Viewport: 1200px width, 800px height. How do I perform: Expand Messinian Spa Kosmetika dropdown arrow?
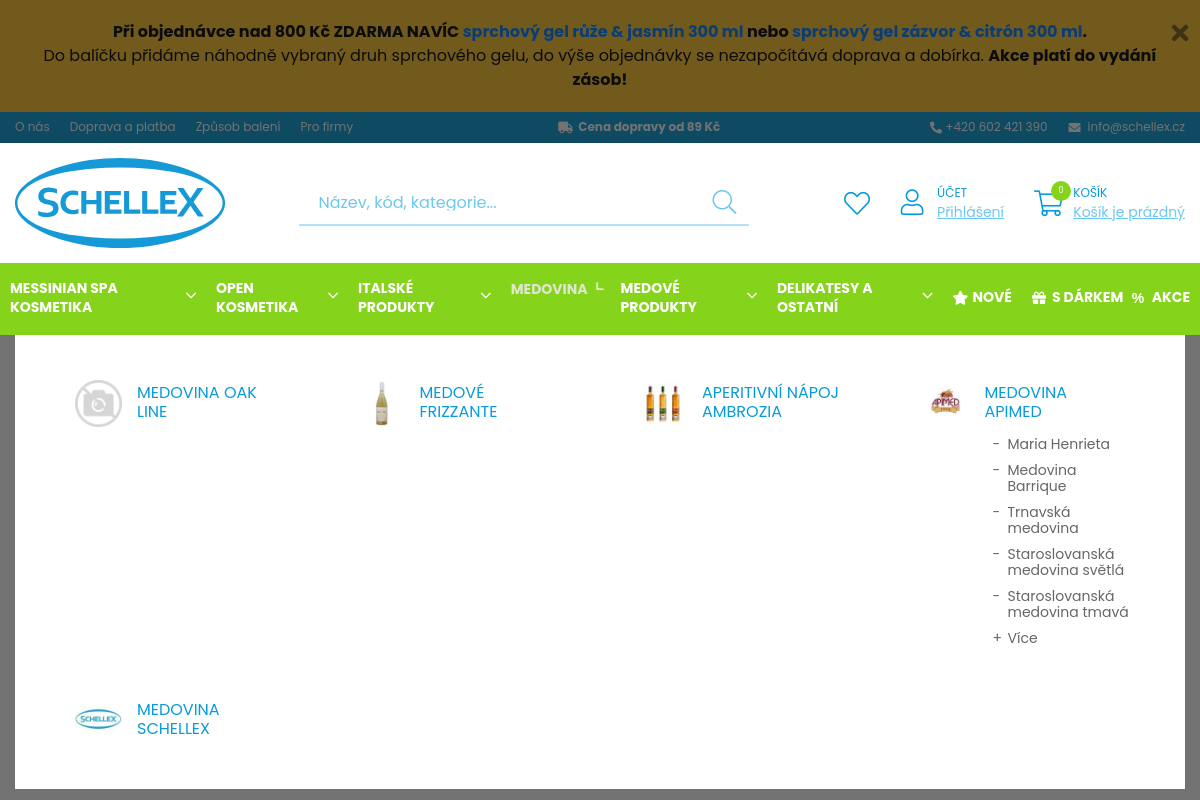[191, 296]
